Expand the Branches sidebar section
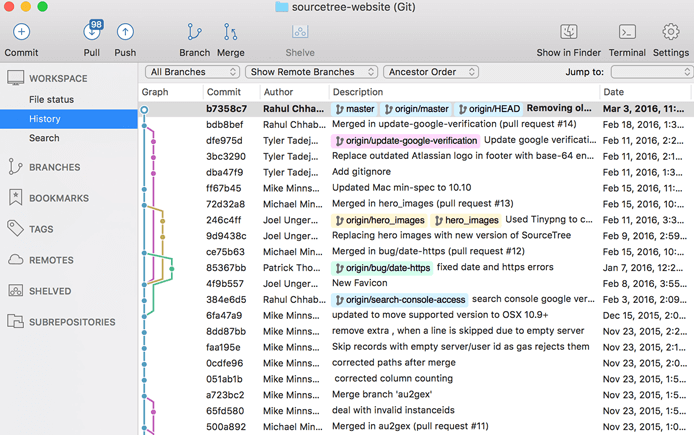This screenshot has width=694, height=435. pyautogui.click(x=55, y=167)
